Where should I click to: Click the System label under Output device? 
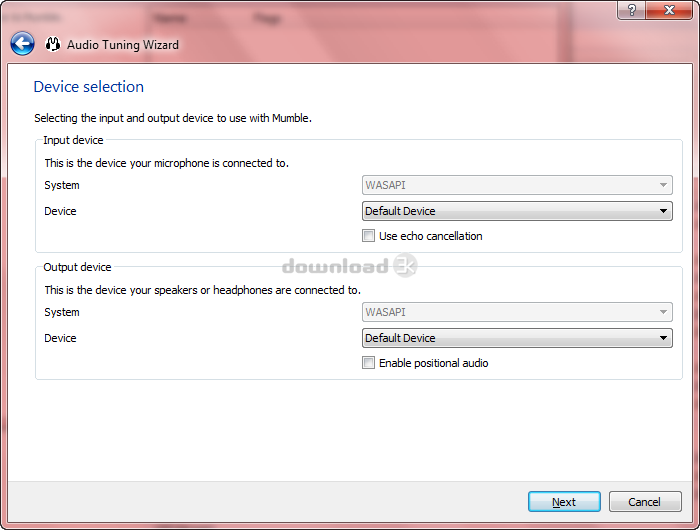[62, 312]
